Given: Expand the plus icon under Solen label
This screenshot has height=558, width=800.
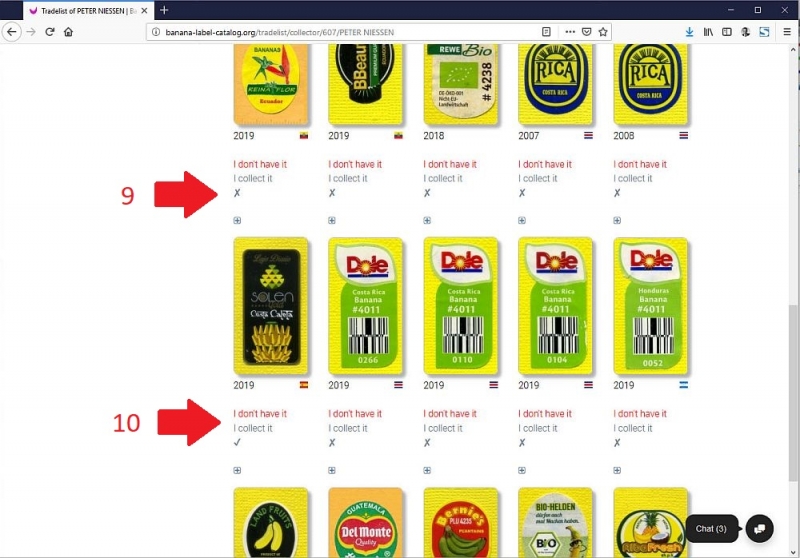Looking at the screenshot, I should (x=237, y=470).
